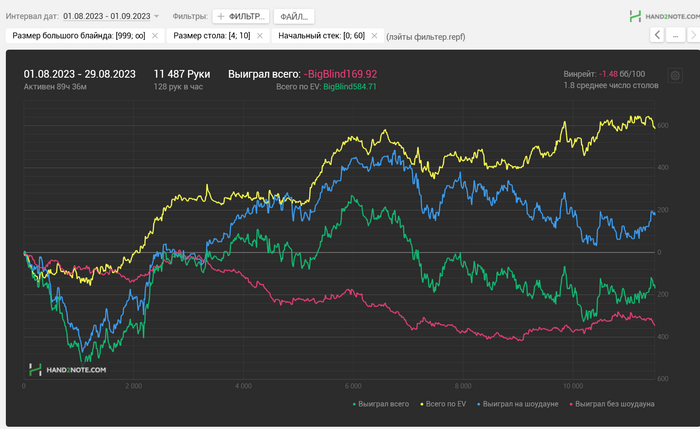700x429 pixels.
Task: Click the 2 000 x-axis label
Action: tap(133, 386)
